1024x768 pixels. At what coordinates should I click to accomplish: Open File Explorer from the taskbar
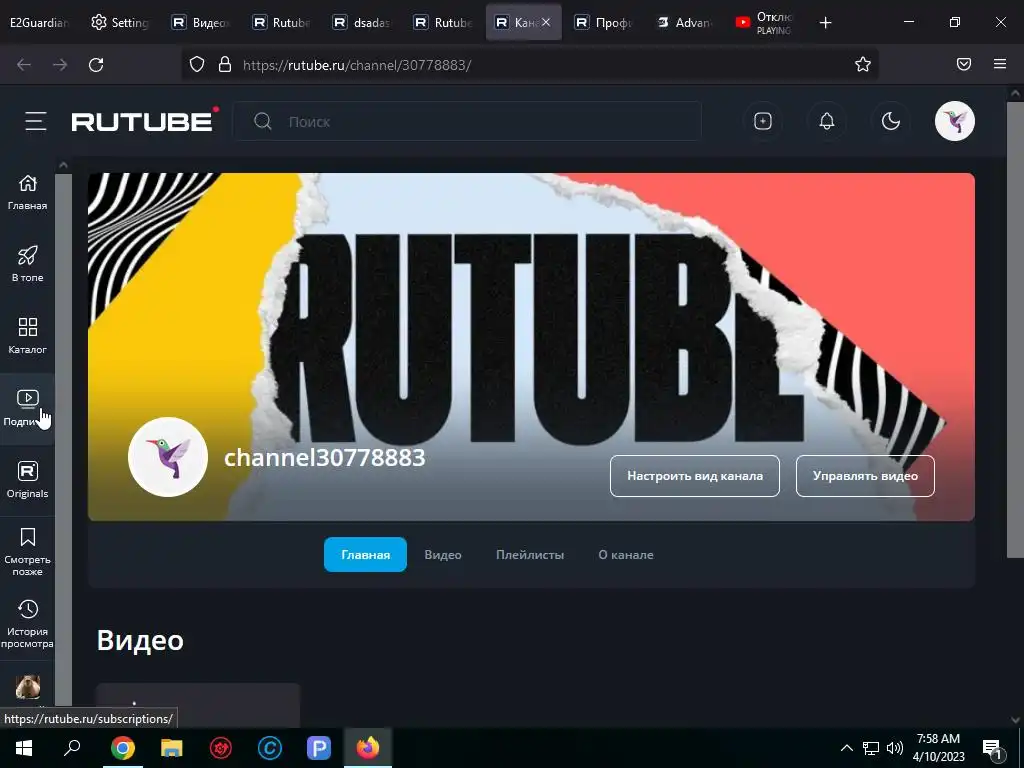171,748
